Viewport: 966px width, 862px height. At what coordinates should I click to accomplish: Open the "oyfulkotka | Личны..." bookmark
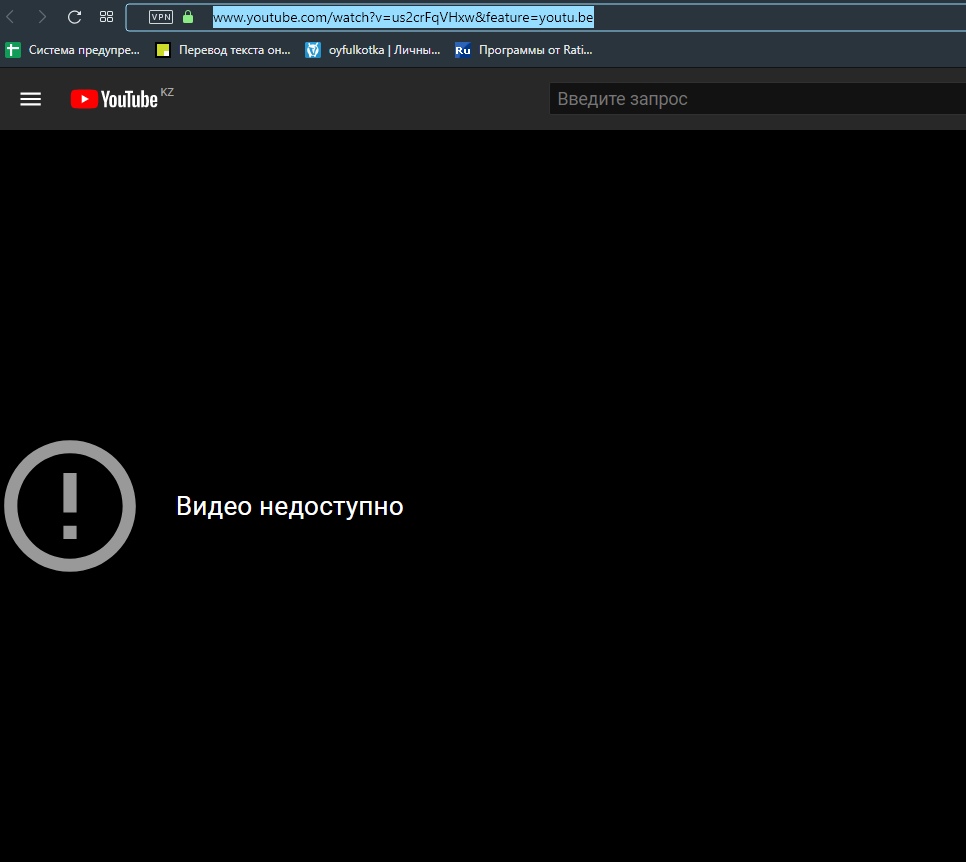tap(384, 49)
